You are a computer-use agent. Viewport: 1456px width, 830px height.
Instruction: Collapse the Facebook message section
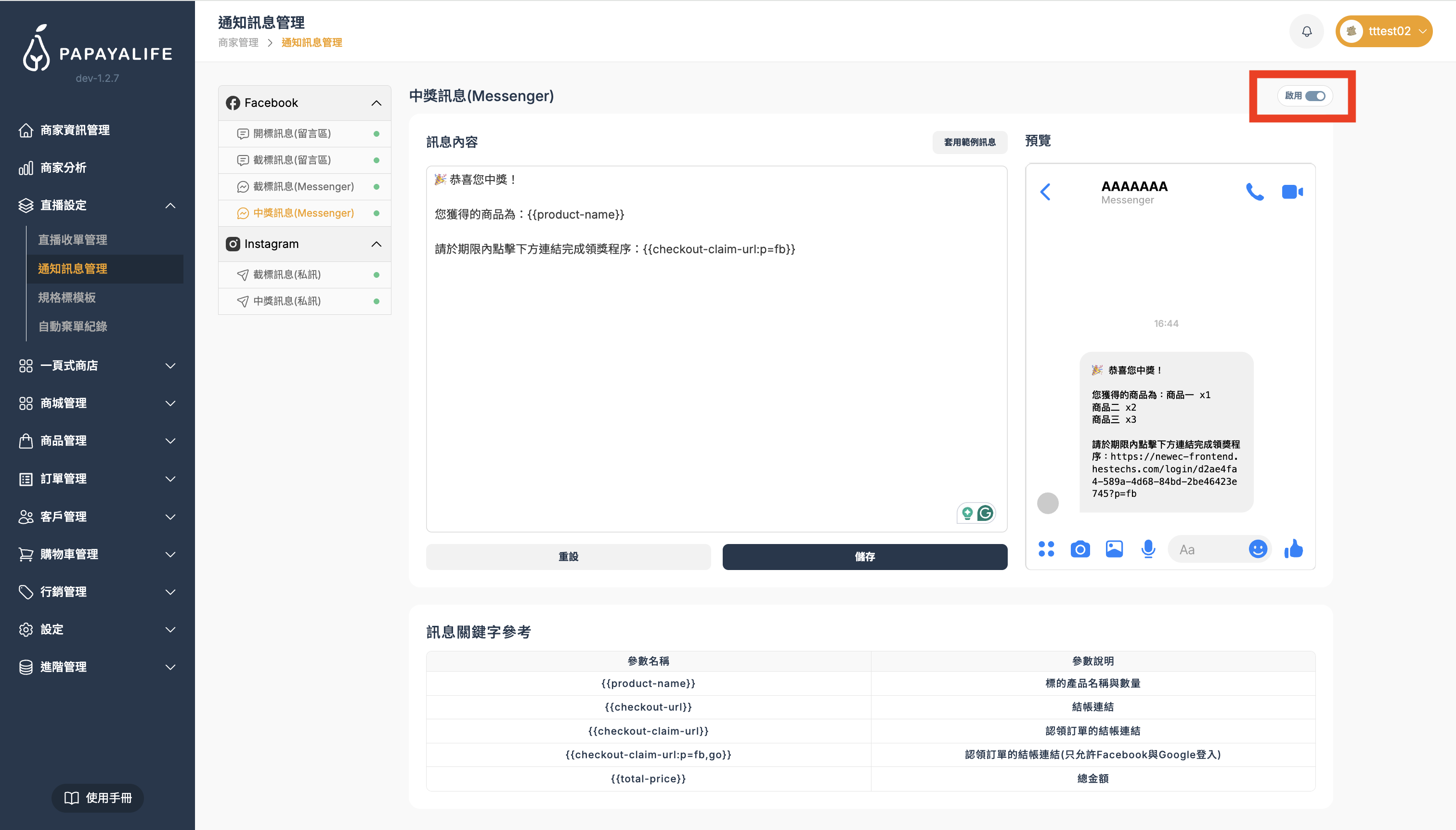pos(376,103)
